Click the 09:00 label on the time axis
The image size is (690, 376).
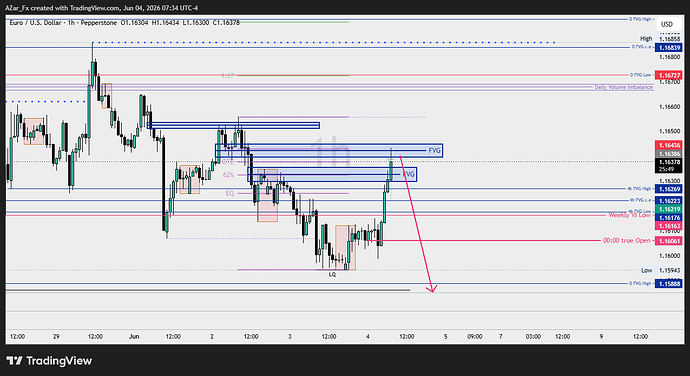474,336
